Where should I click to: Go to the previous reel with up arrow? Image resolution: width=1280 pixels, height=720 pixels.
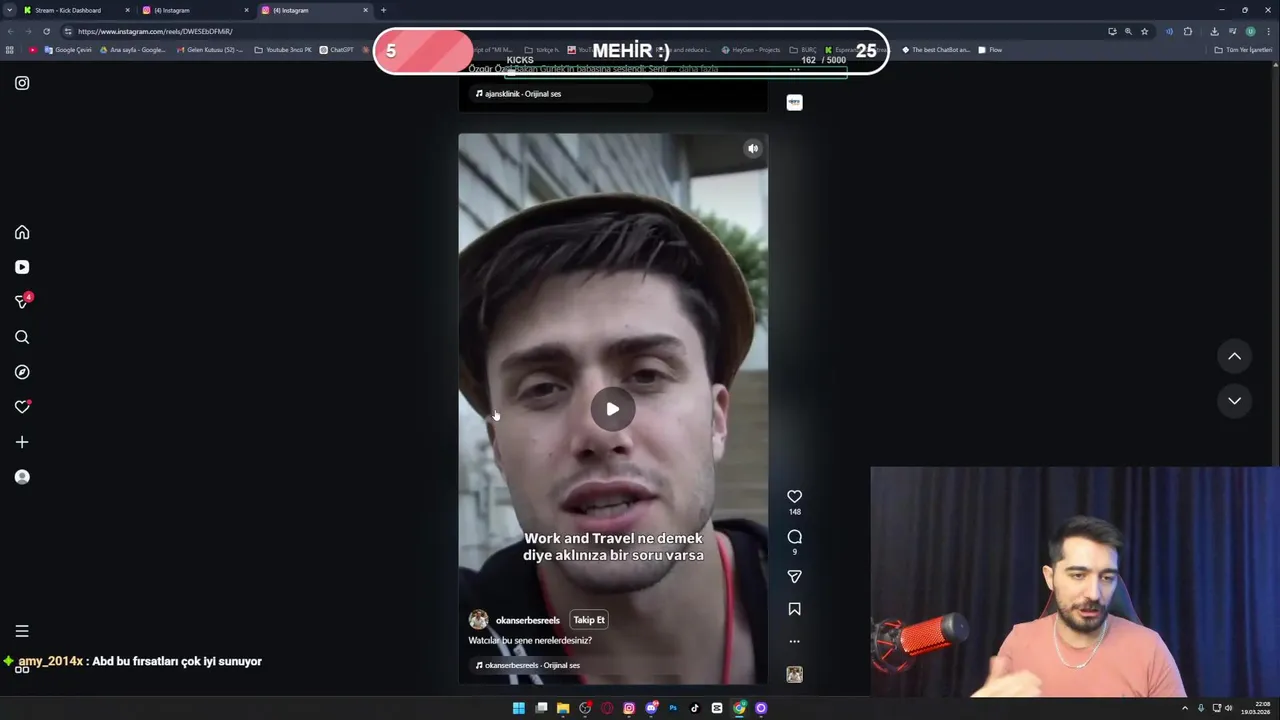(x=1235, y=356)
